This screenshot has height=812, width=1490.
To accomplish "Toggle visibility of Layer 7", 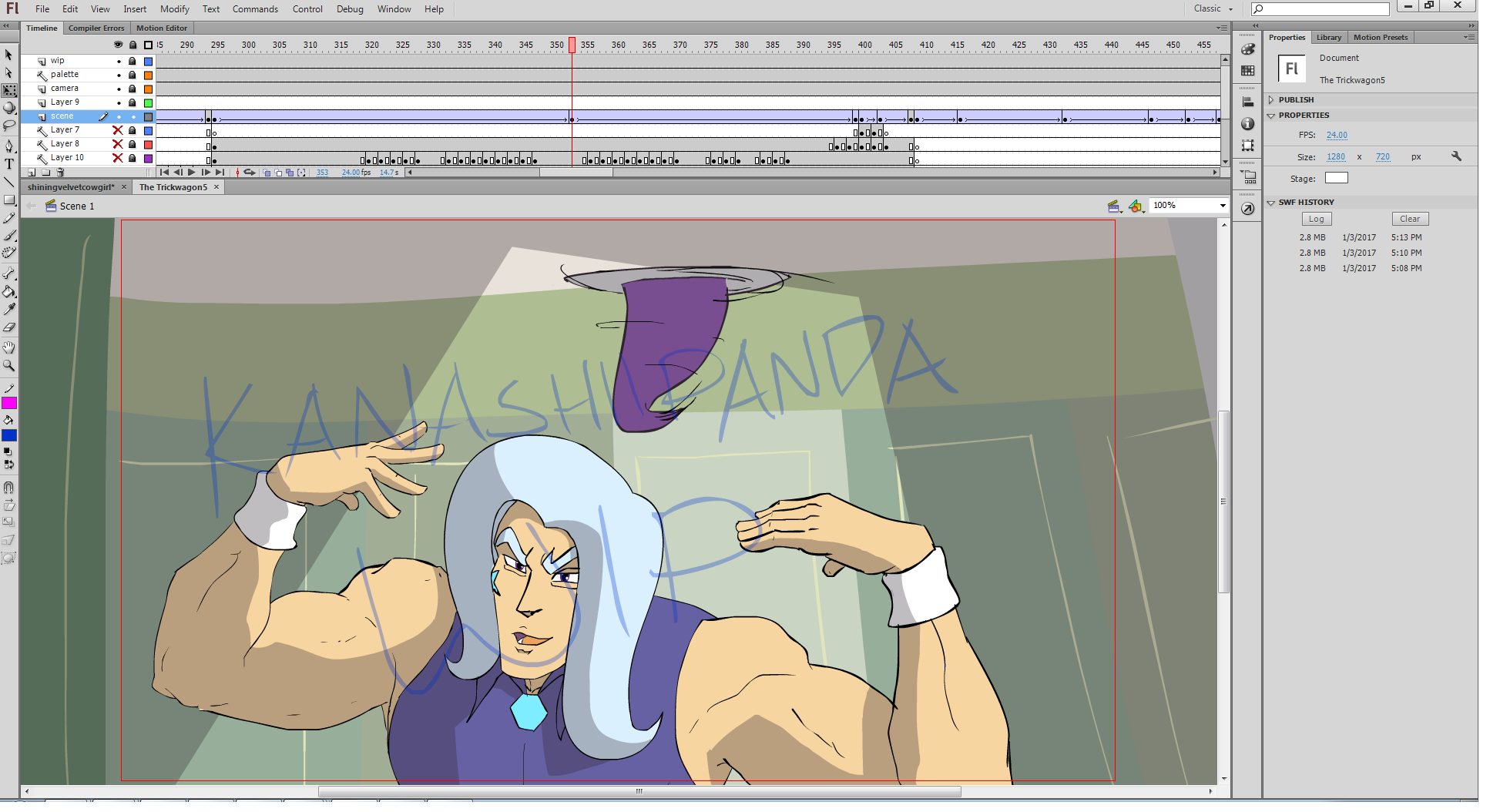I will [x=118, y=130].
